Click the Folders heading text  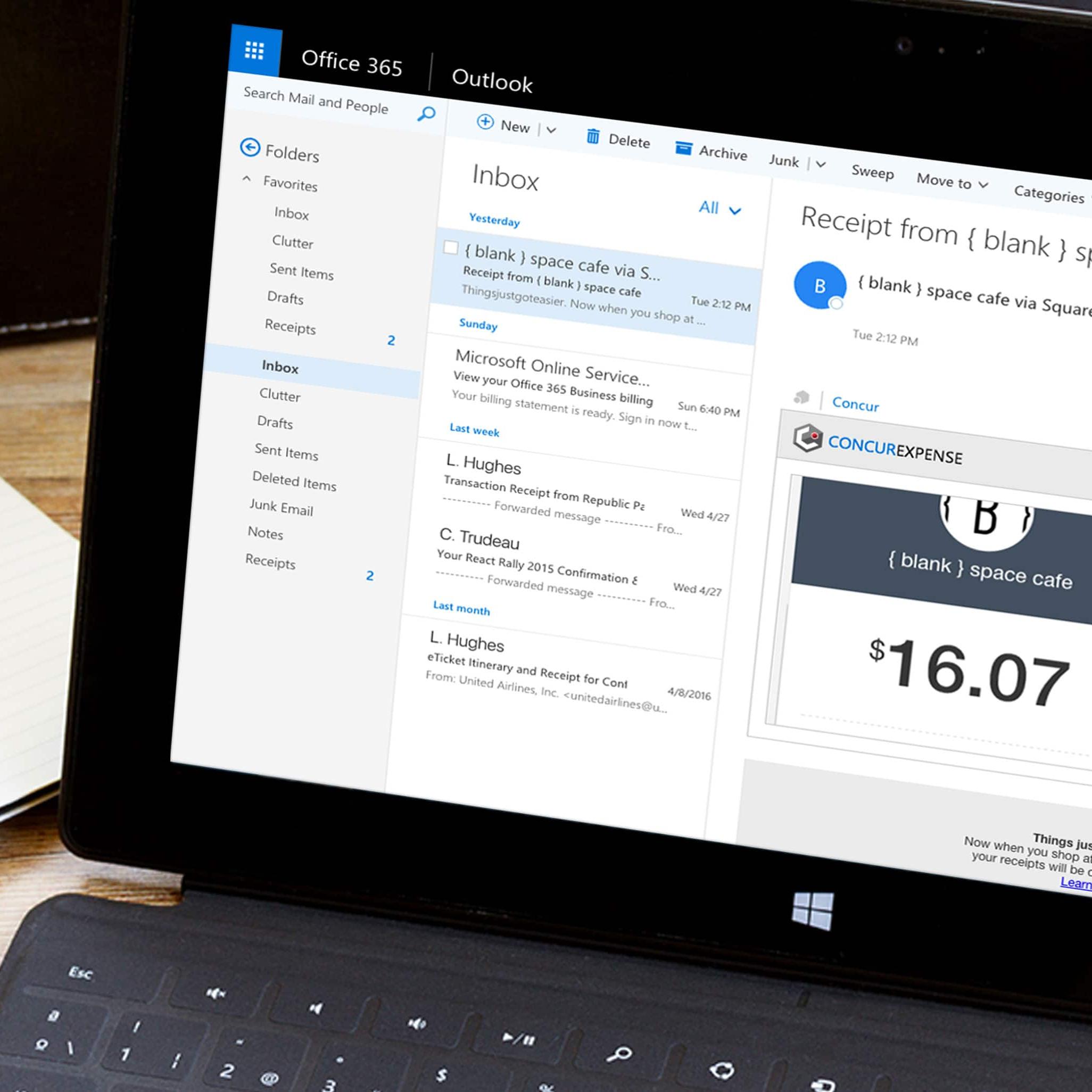point(292,154)
